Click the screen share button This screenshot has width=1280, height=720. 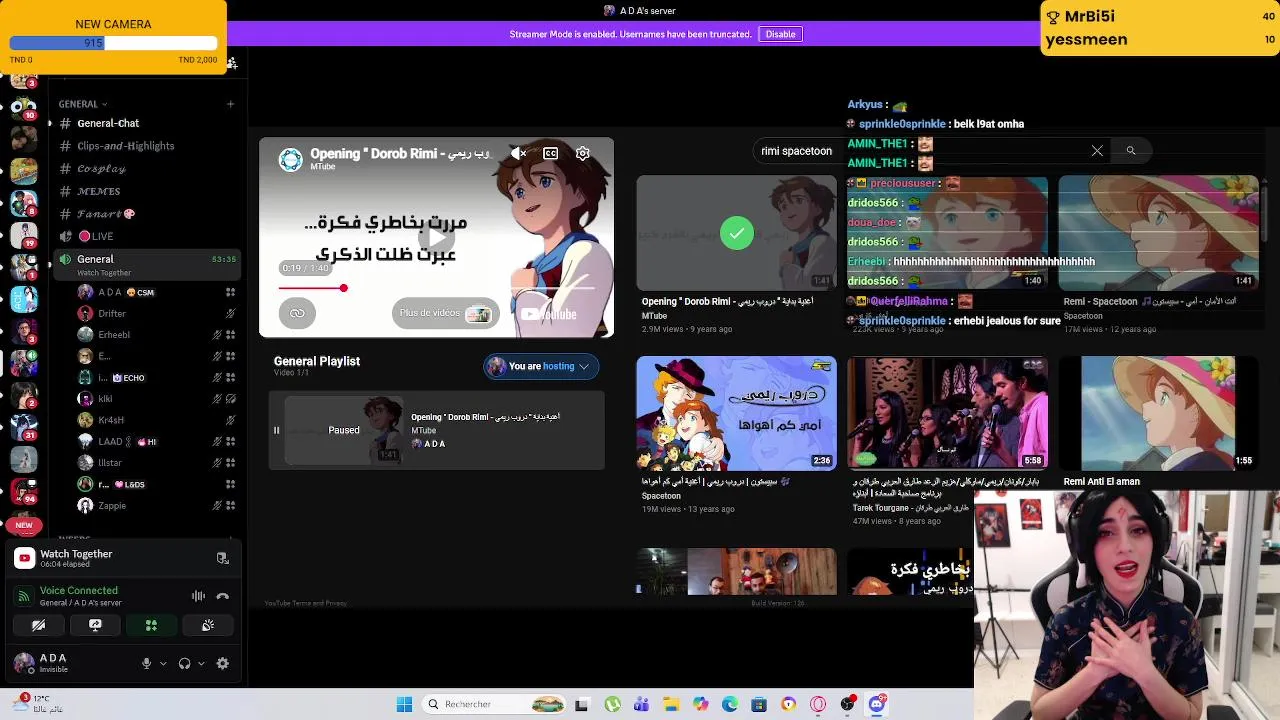95,625
